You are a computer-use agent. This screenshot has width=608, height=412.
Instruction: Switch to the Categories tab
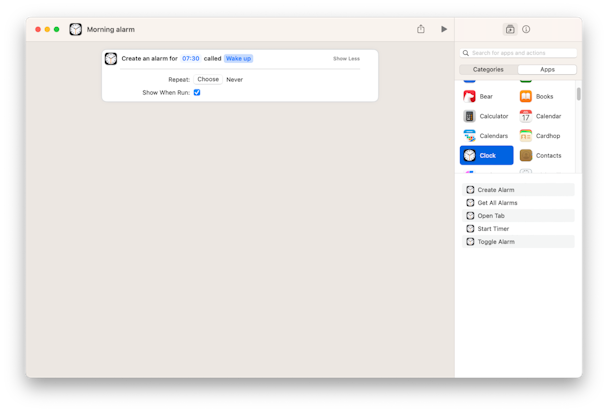tap(488, 70)
